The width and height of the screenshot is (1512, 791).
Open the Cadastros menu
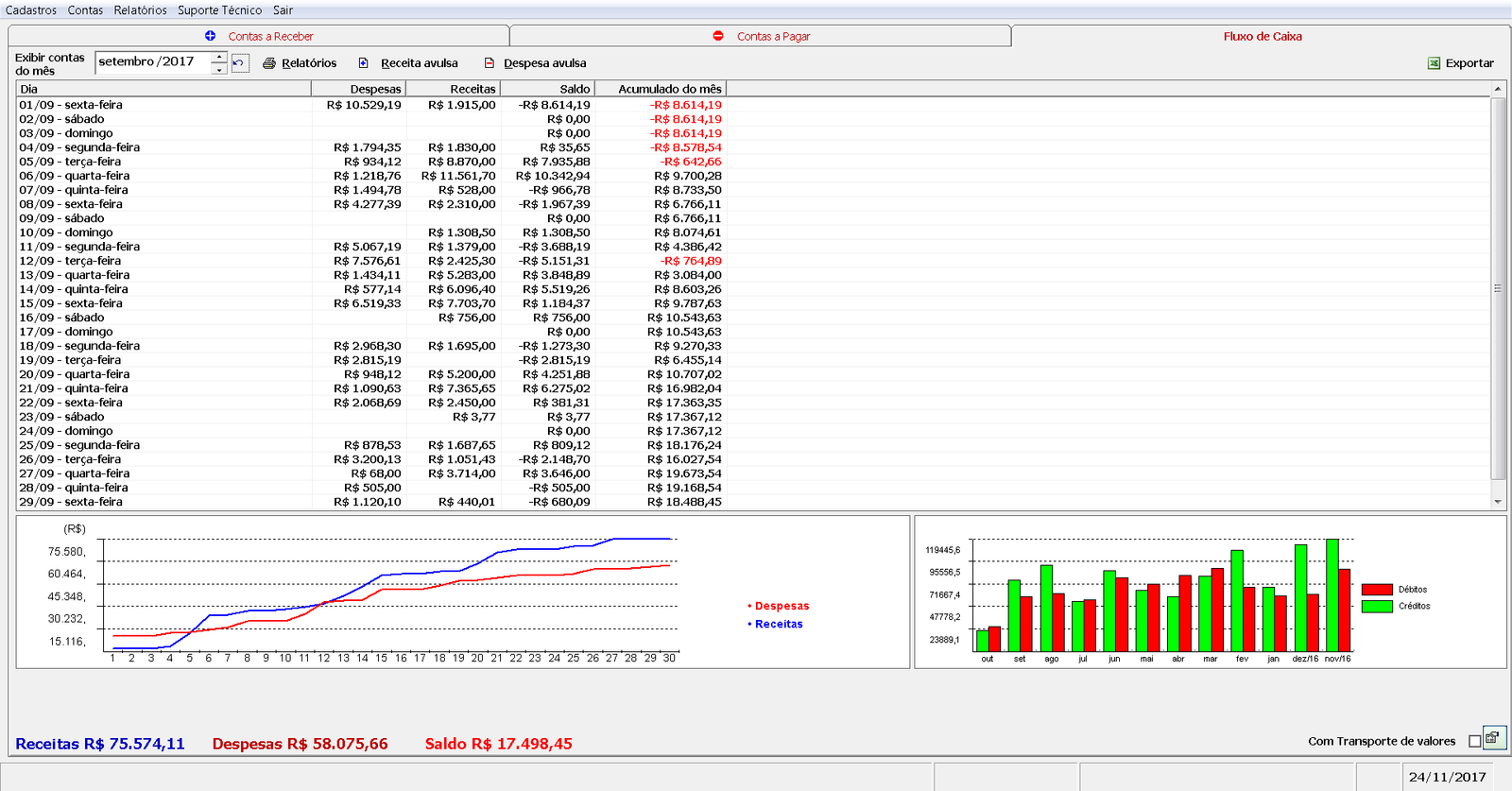pyautogui.click(x=31, y=10)
